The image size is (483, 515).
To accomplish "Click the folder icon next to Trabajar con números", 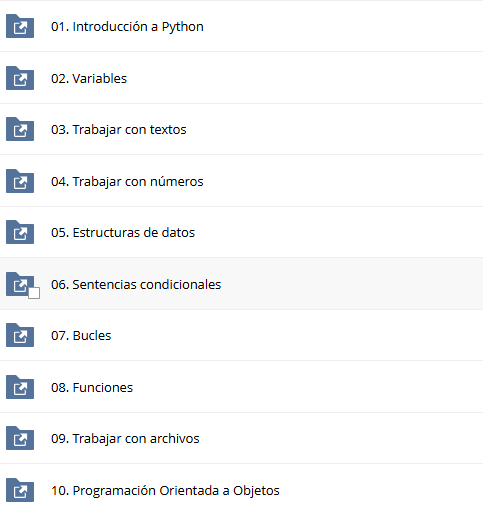I will pyautogui.click(x=20, y=181).
